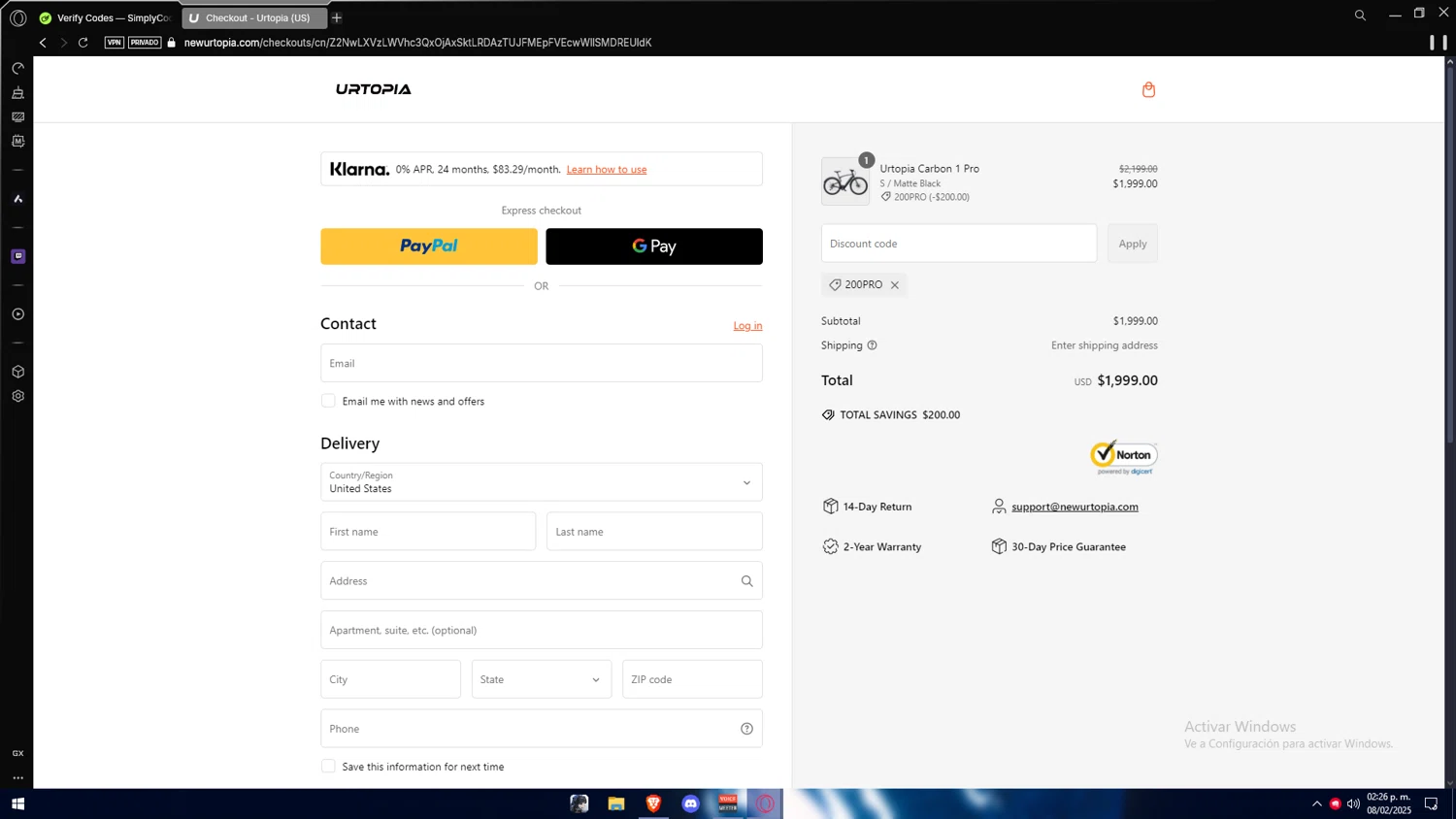Check 'Save this information for next time'
Viewport: 1456px width, 819px height.
pos(328,767)
